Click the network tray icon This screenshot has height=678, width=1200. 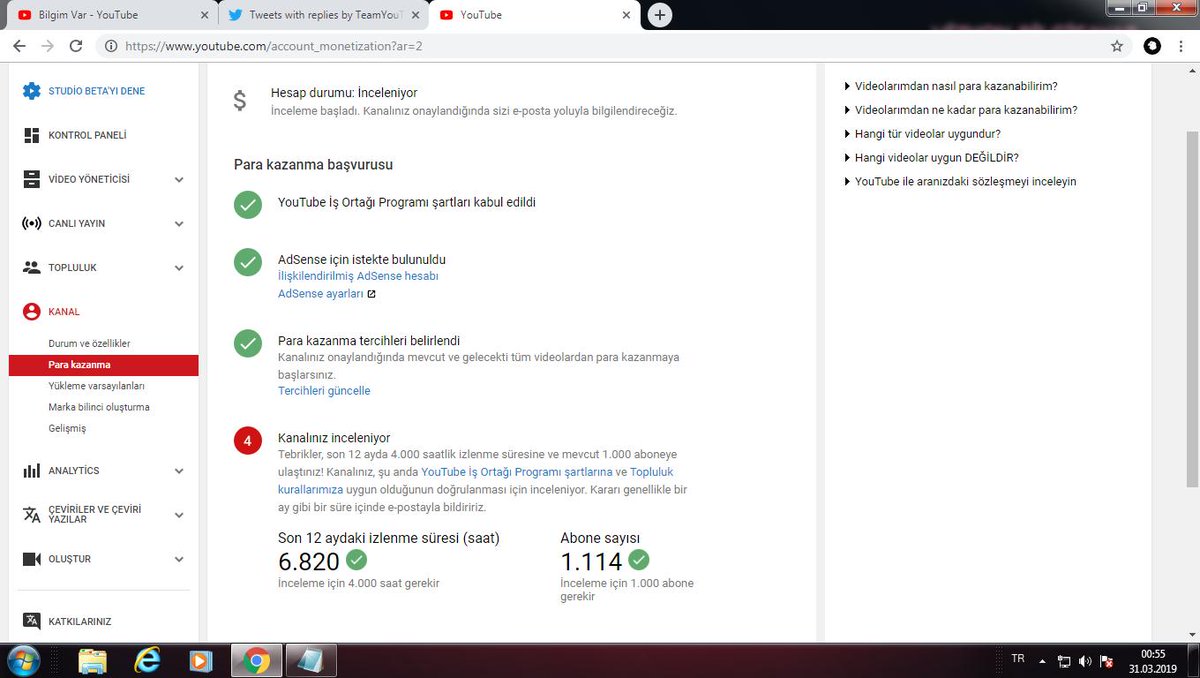(x=1065, y=661)
